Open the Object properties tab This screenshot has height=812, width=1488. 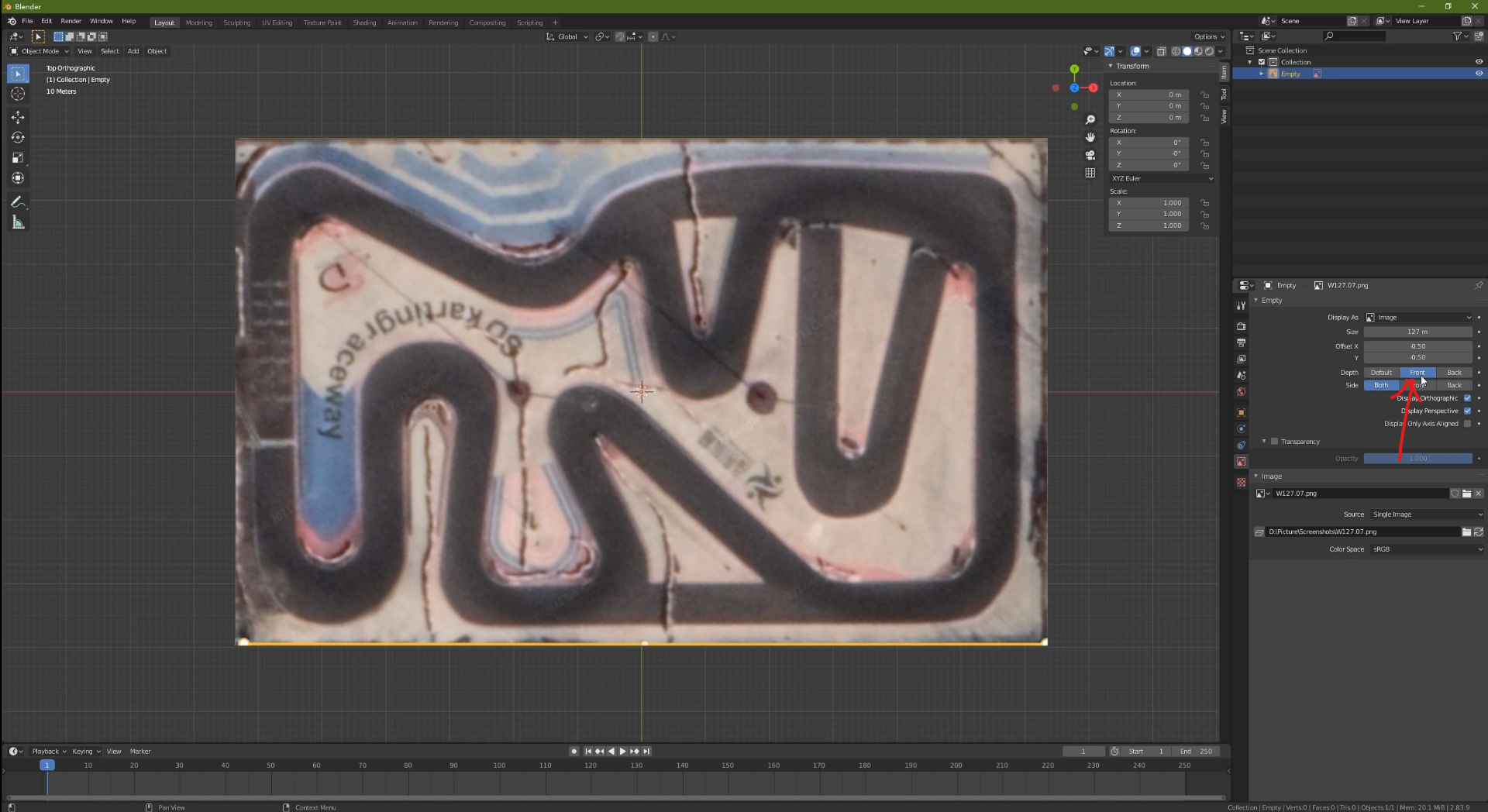[1241, 412]
